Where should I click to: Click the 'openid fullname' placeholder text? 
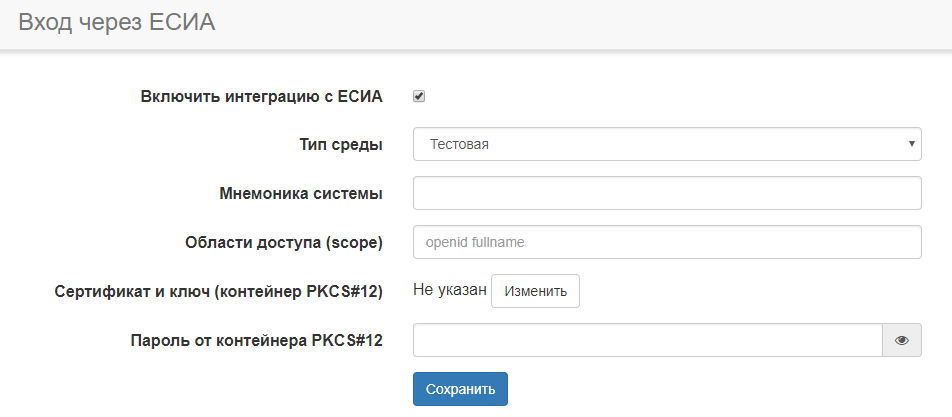pos(475,242)
